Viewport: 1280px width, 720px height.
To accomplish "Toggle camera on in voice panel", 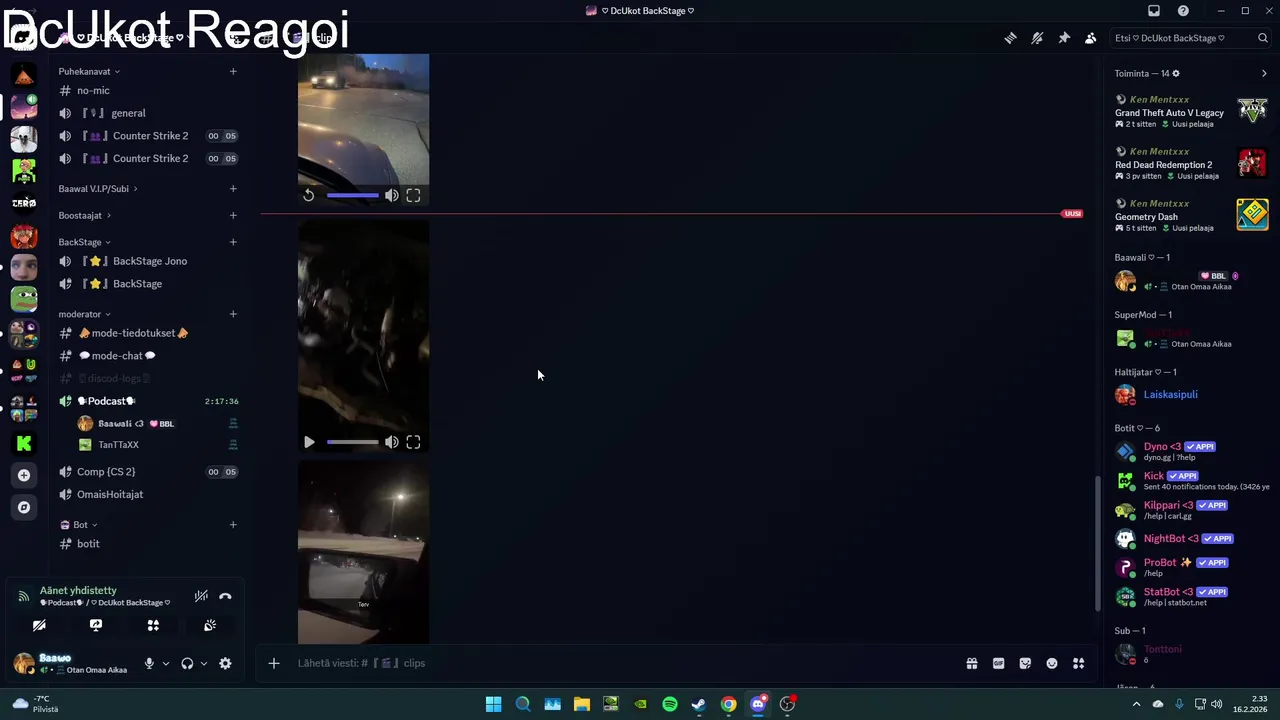I will [x=39, y=625].
